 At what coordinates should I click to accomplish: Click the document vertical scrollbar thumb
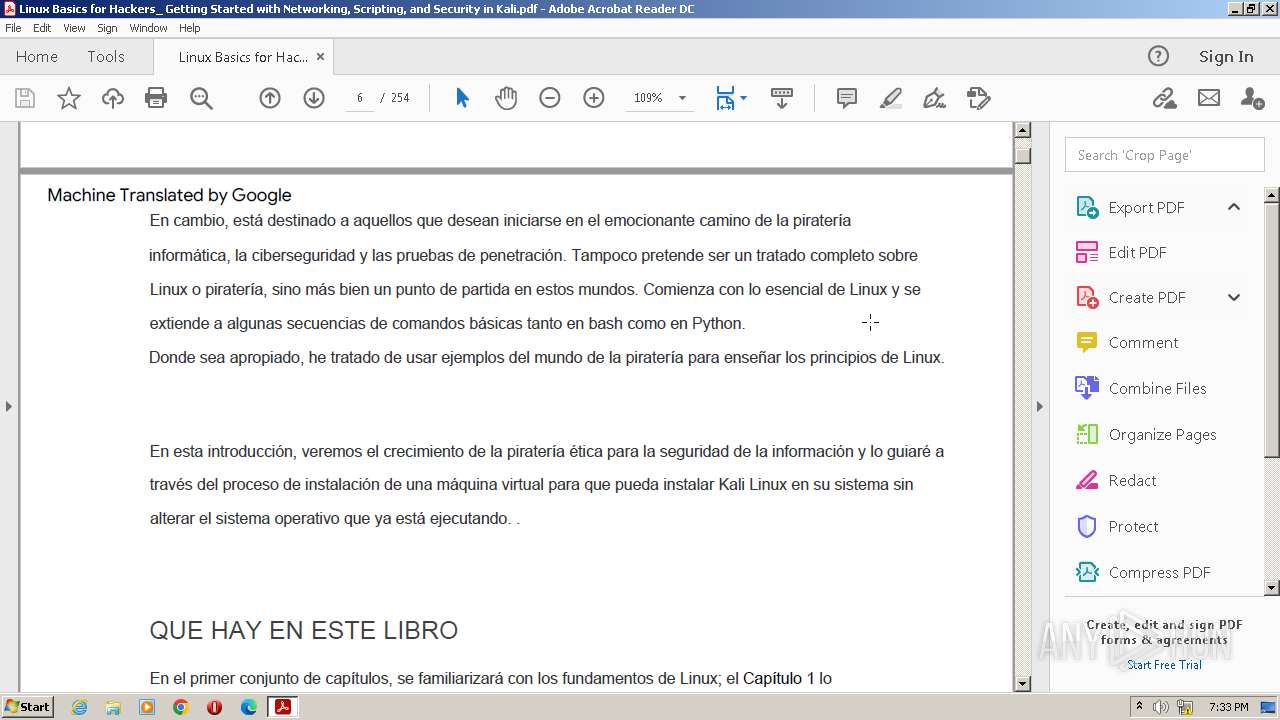1022,155
